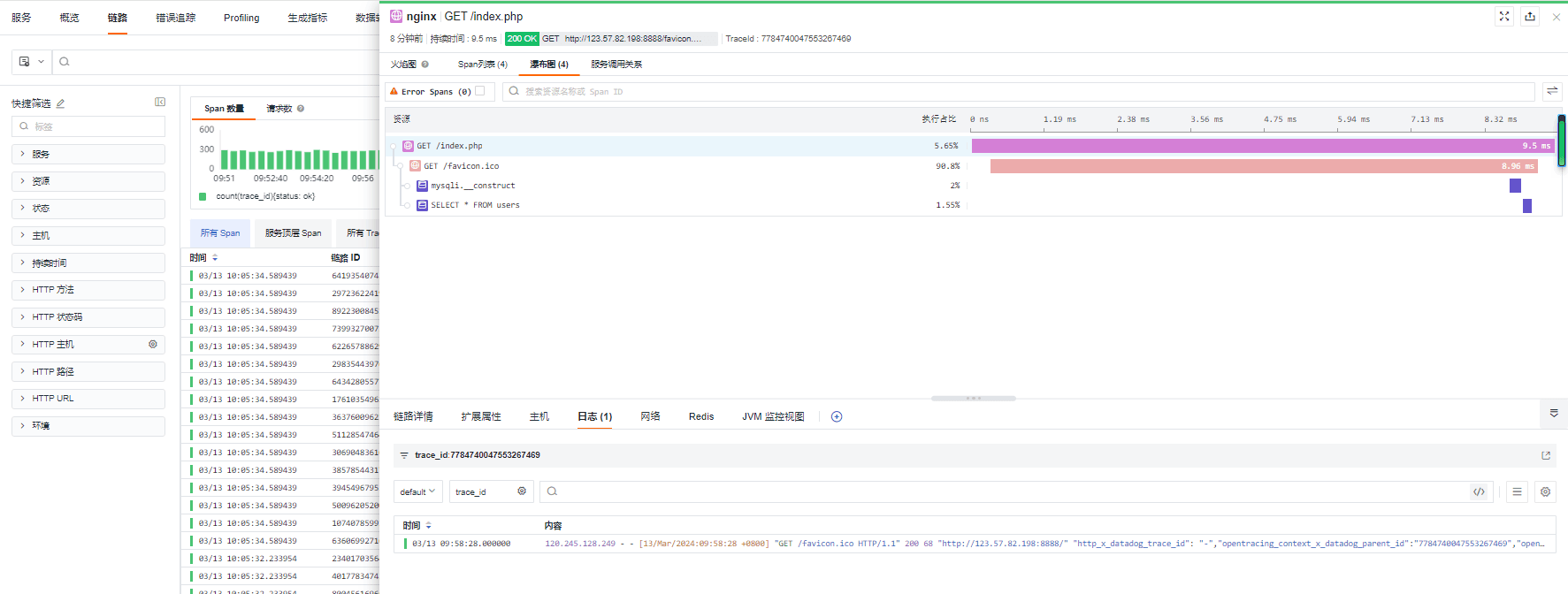Open the default index dropdown
The height and width of the screenshot is (594, 1568).
[417, 491]
